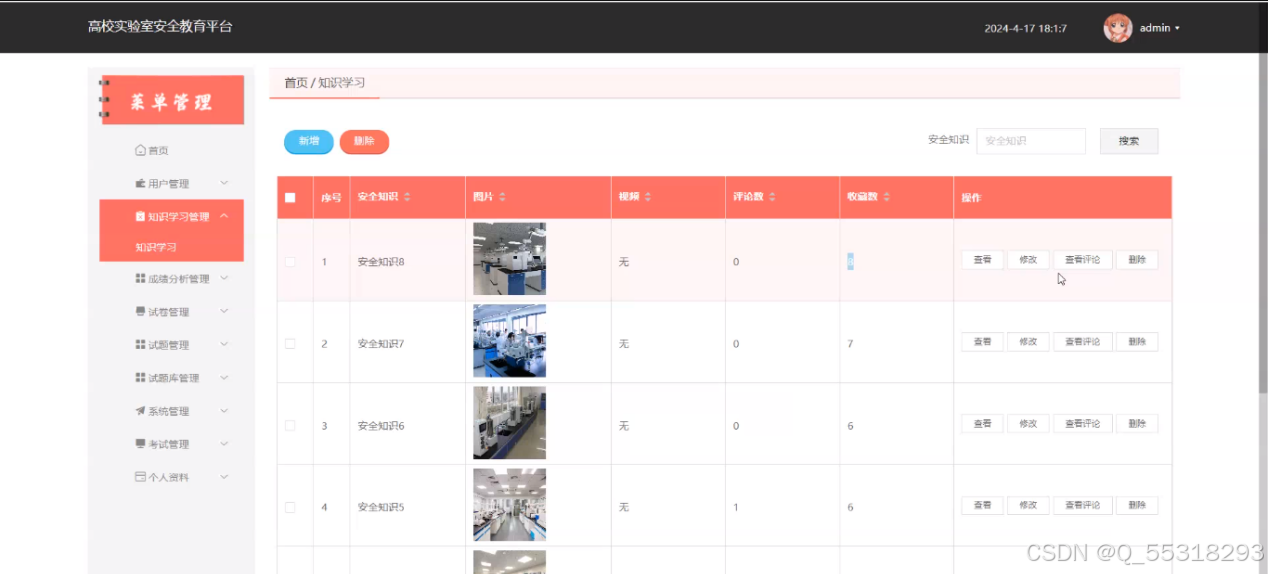Expand the 试卷管理 chevron

coord(224,311)
